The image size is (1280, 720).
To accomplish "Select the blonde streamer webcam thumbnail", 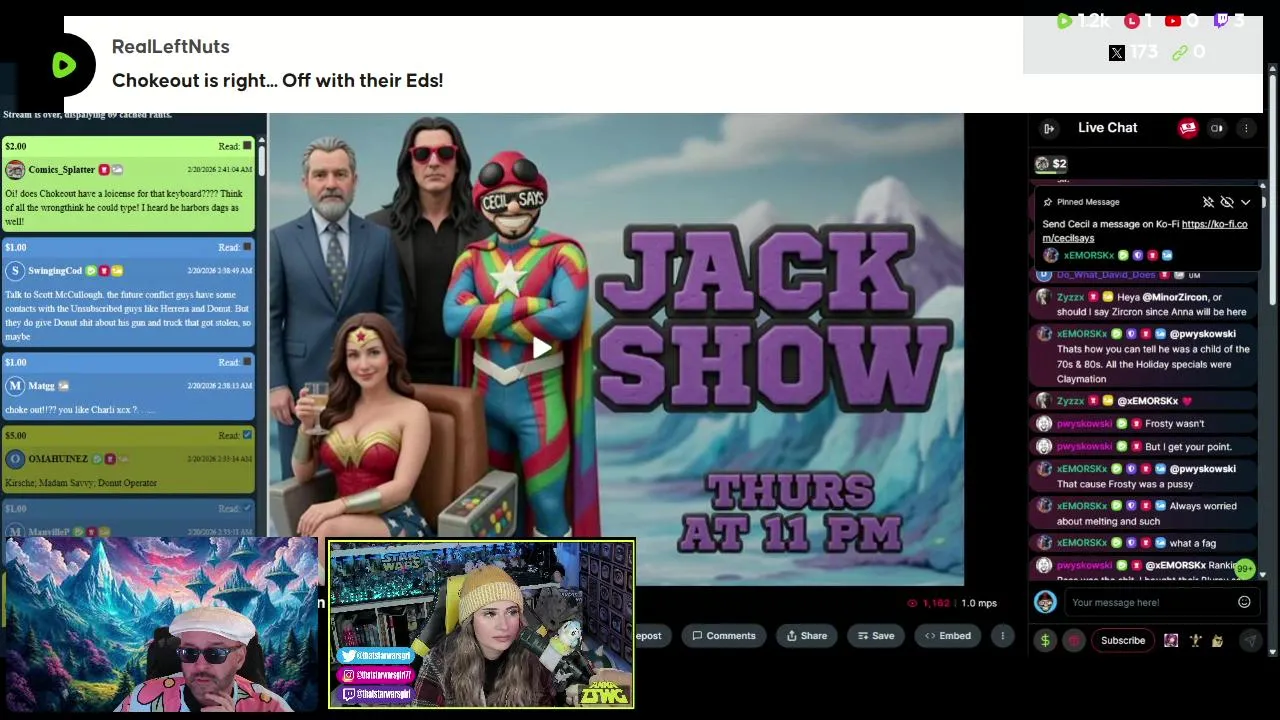I will click(x=481, y=625).
